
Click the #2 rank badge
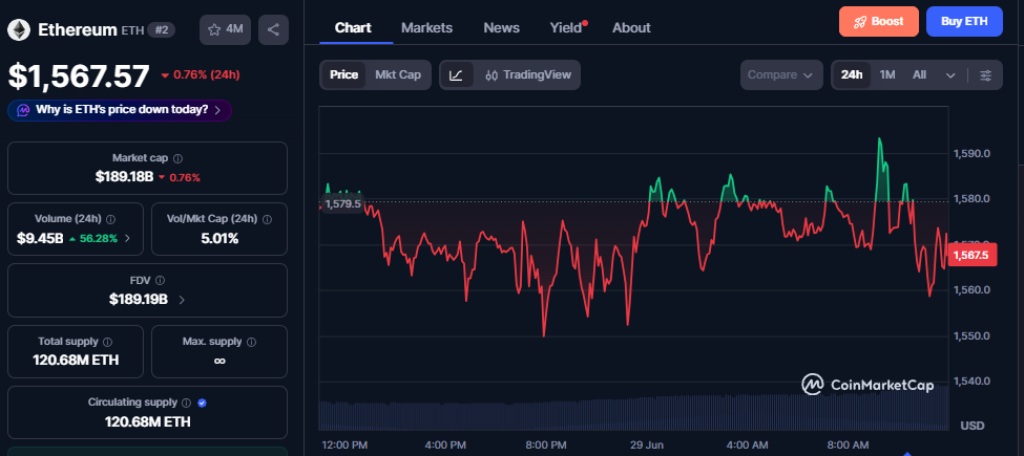click(161, 29)
